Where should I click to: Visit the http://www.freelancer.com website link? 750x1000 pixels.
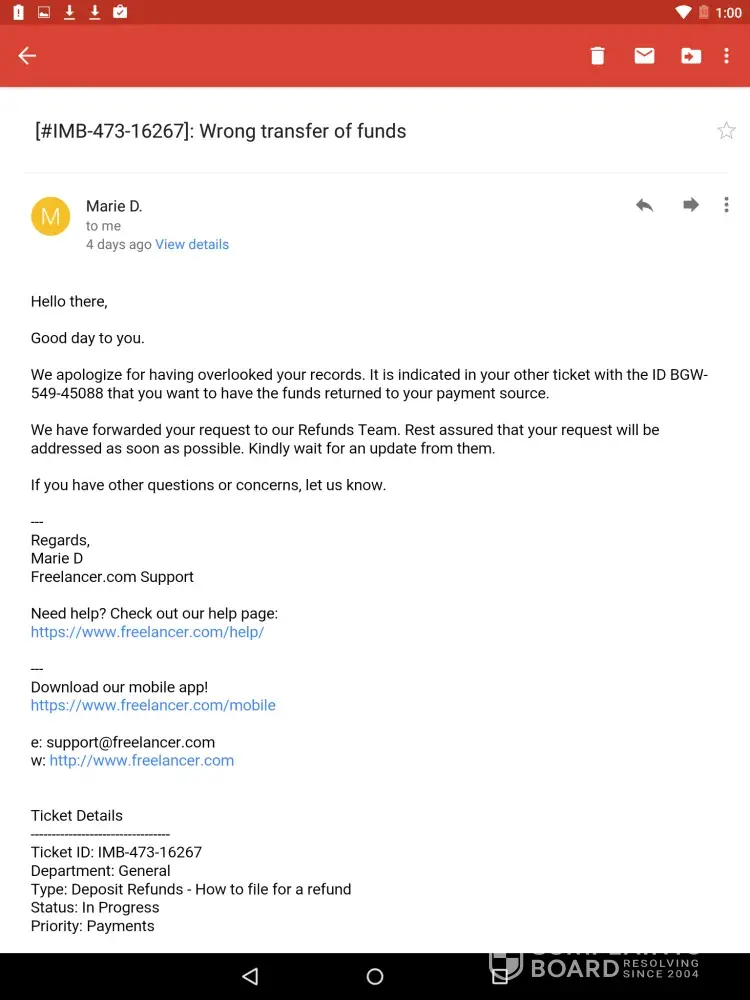tap(142, 760)
